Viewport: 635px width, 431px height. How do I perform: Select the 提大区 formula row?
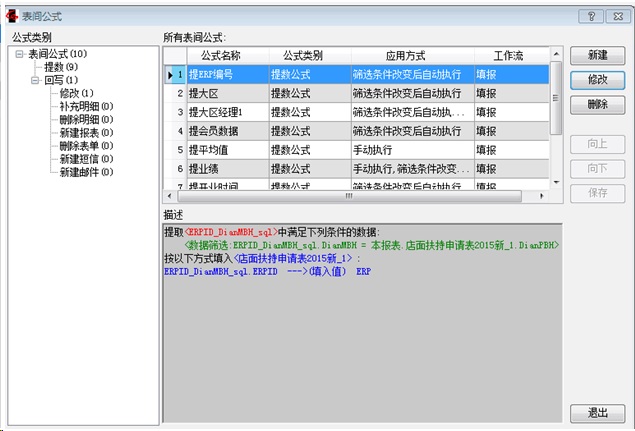pyautogui.click(x=226, y=93)
